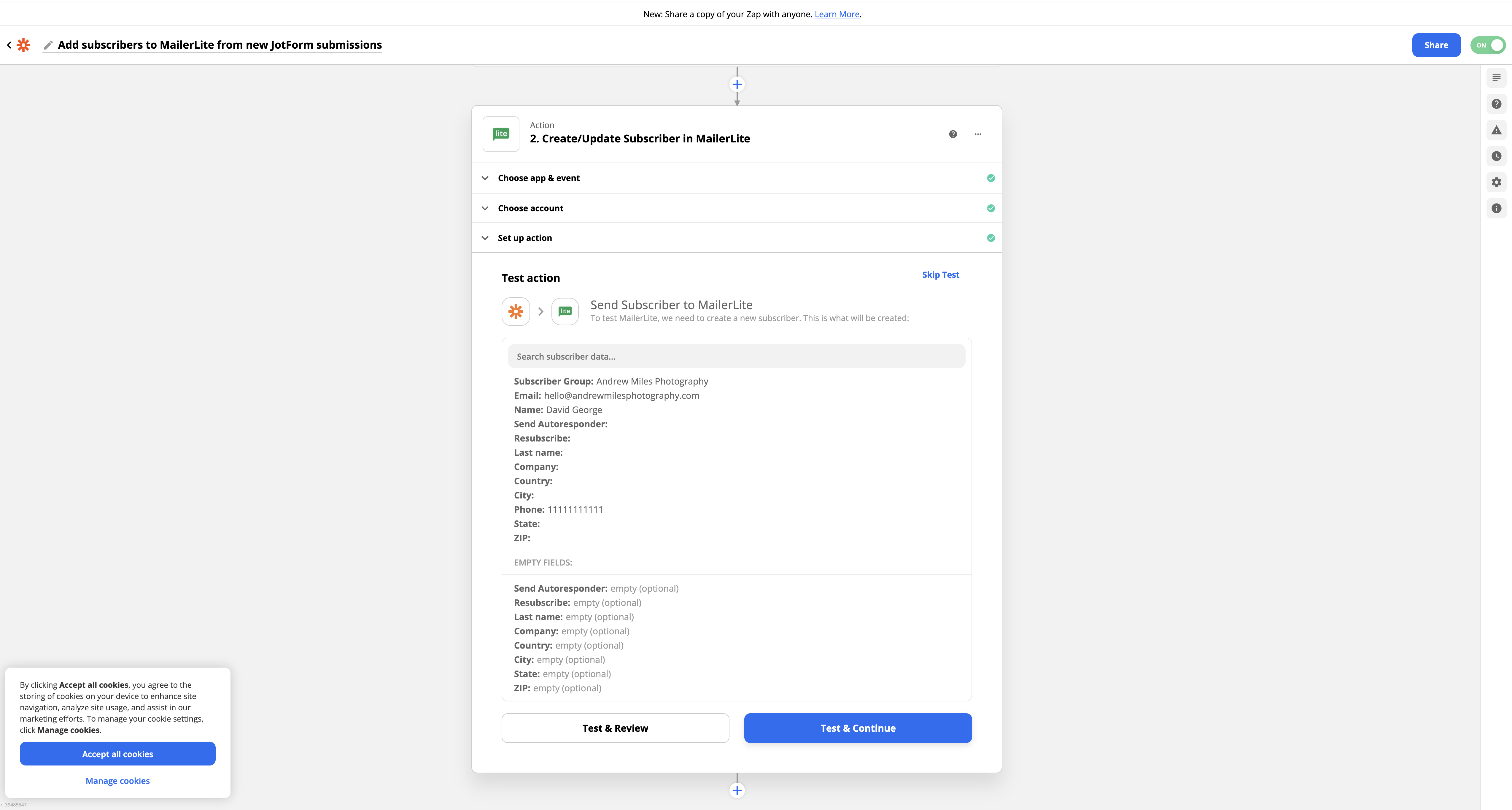Click the help question mark on step 2
Screen dimensions: 1512x810
click(953, 134)
